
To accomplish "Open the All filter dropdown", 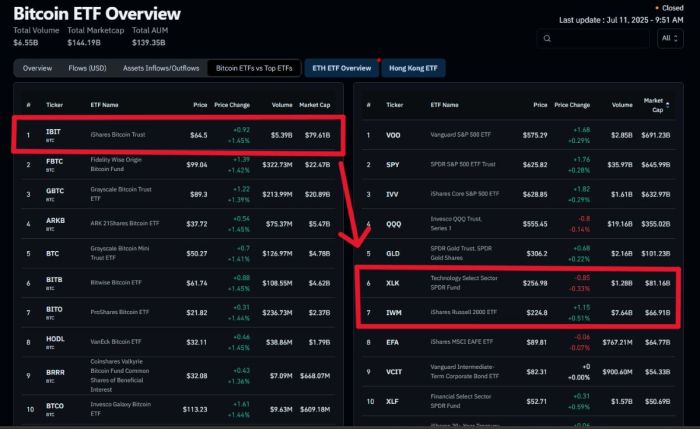I will click(670, 39).
